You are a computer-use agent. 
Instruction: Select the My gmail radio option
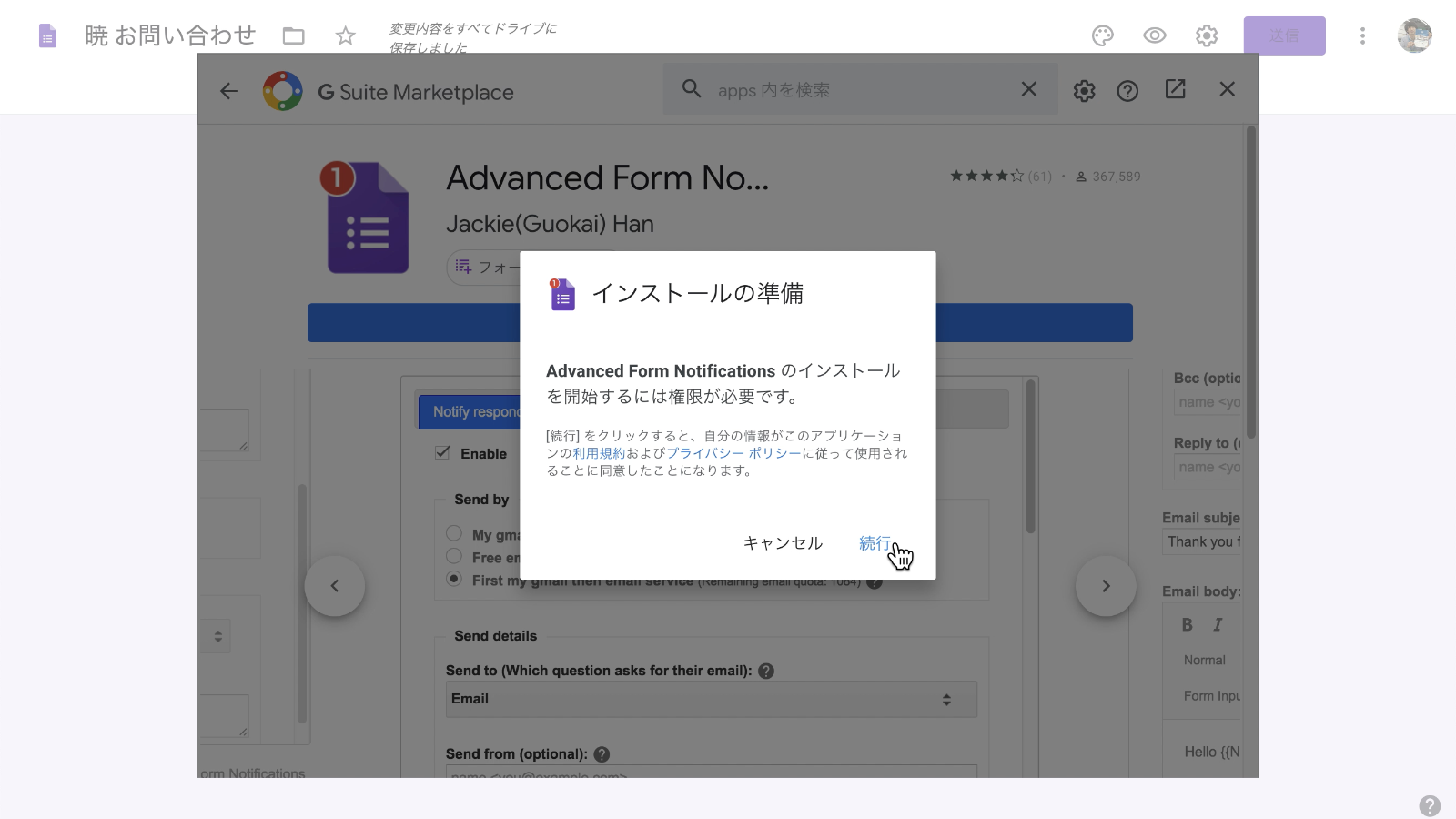click(454, 533)
